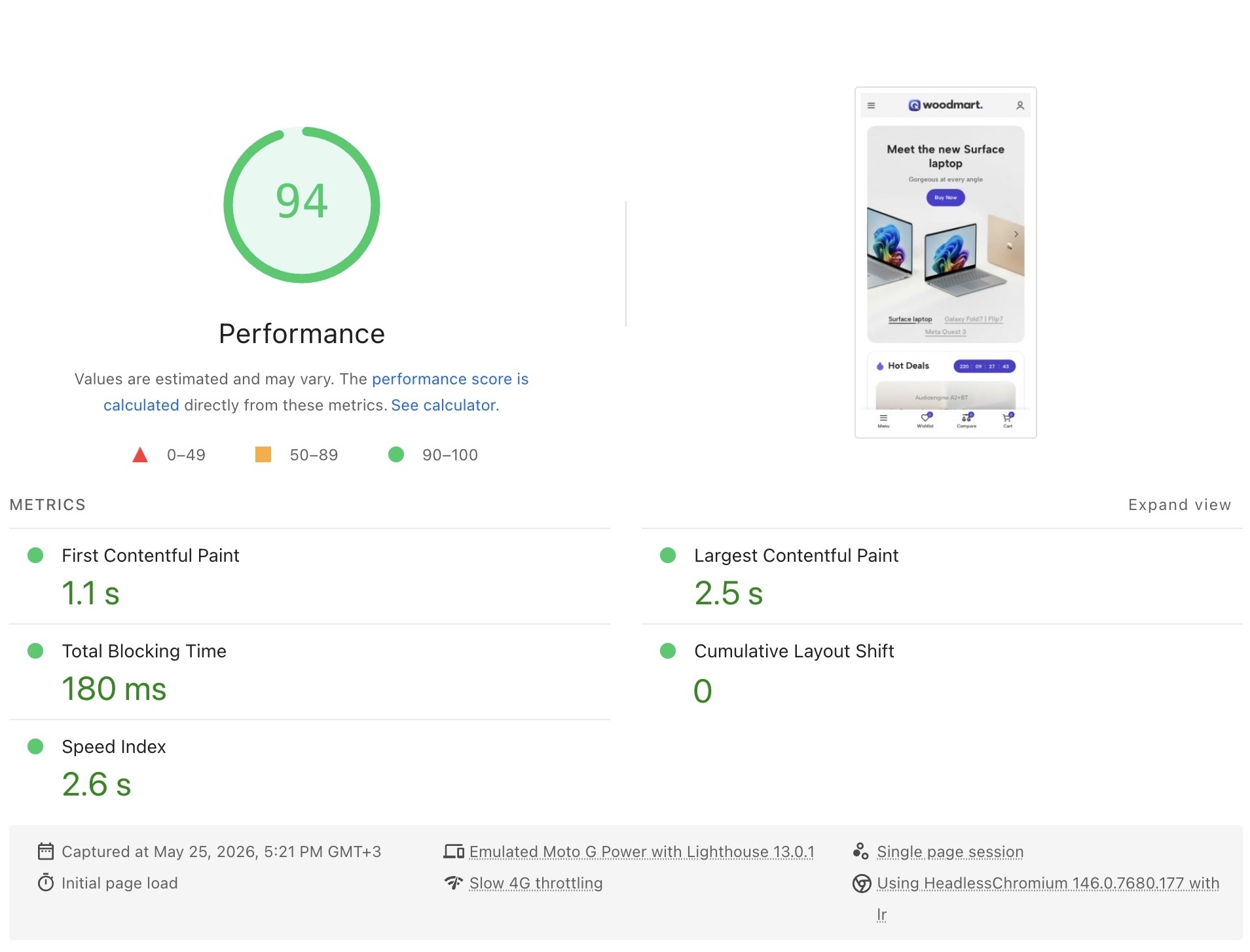The height and width of the screenshot is (952, 1250).
Task: Click the calendar icon beside Captured at
Action: (46, 851)
